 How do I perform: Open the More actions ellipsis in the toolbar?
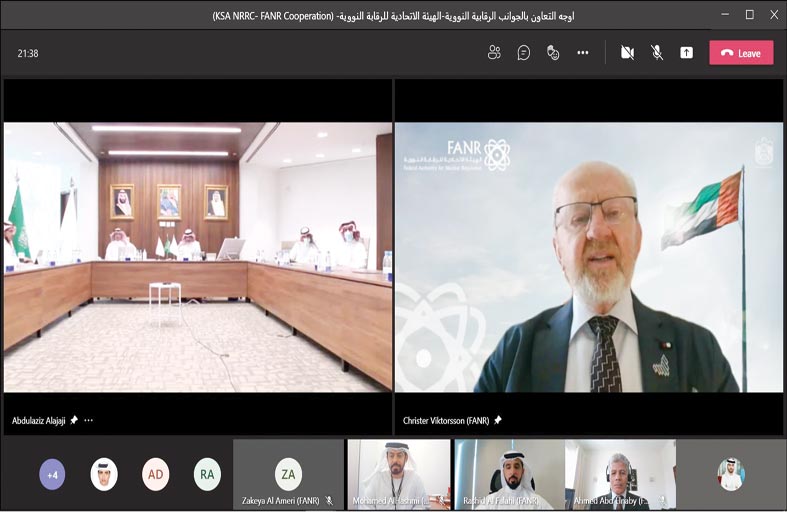point(583,53)
